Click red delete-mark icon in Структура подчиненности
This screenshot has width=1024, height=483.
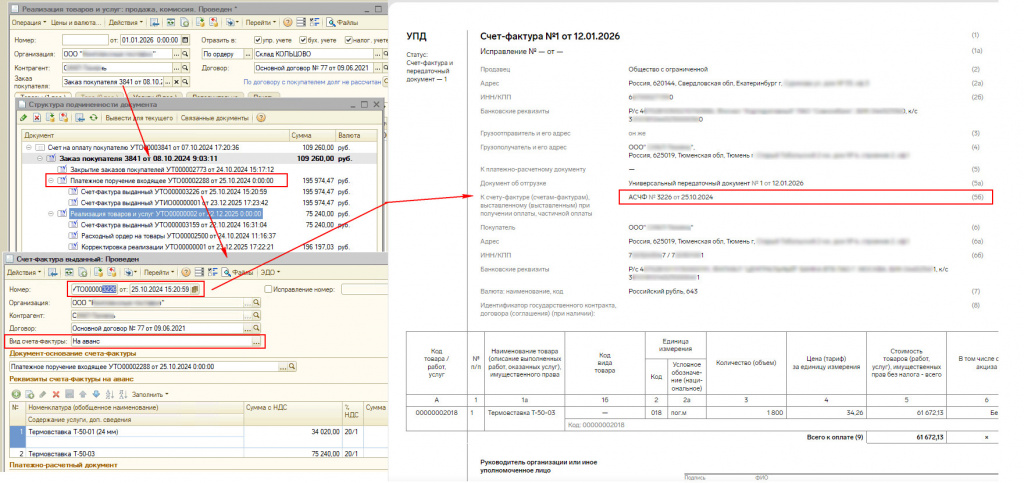coord(37,118)
